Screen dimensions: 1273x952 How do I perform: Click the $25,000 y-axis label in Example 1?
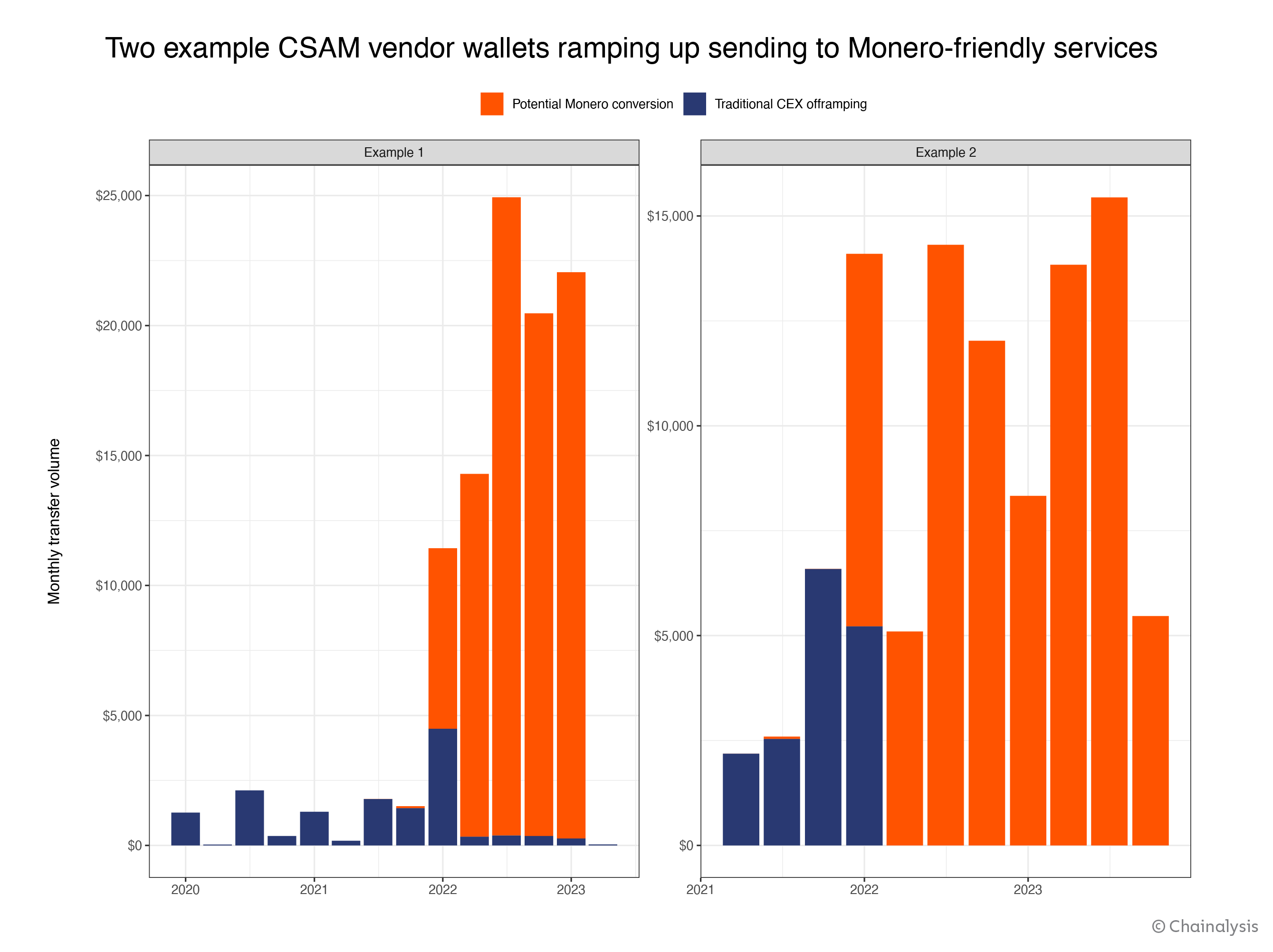click(118, 196)
